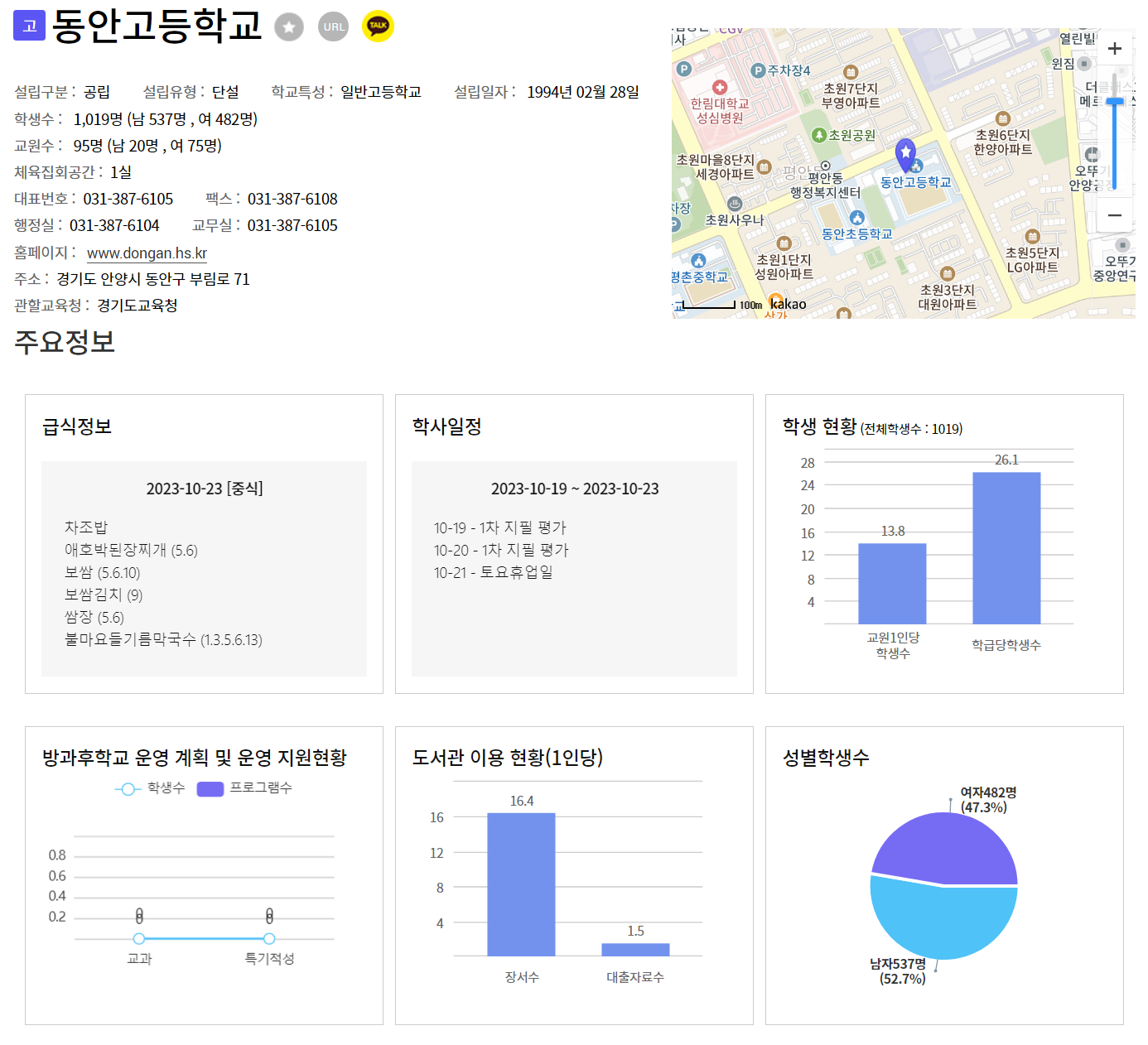Click the favorite star icon
This screenshot has width=1148, height=1045.
(x=288, y=26)
